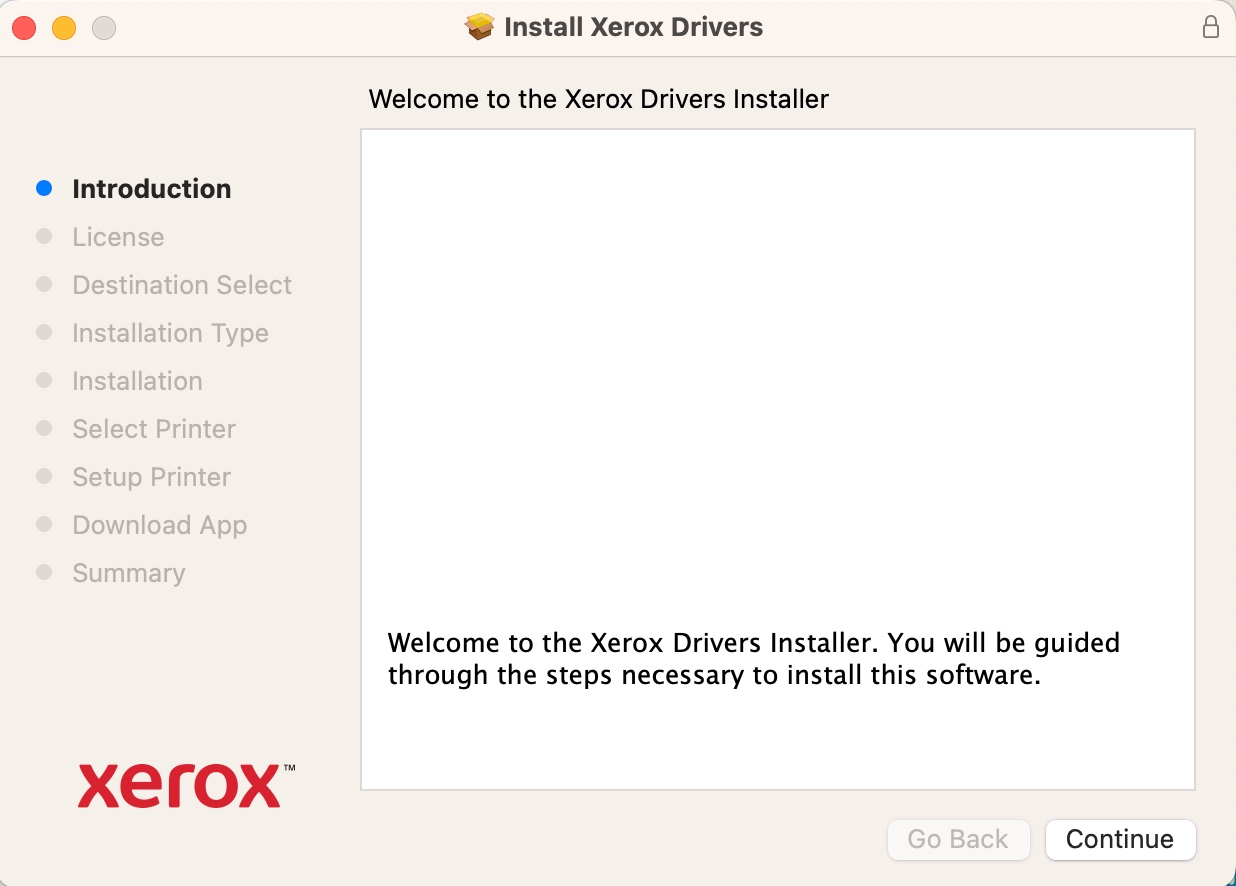Click the welcome message text area
Viewport: 1236px width, 886px height.
753,658
